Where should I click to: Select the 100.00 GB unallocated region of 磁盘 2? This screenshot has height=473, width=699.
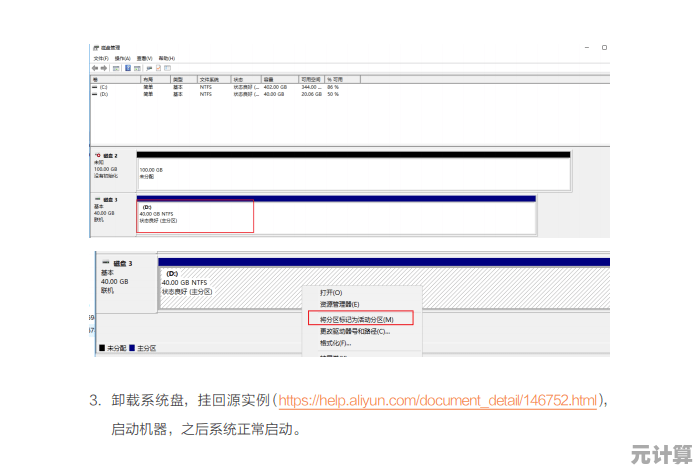354,174
